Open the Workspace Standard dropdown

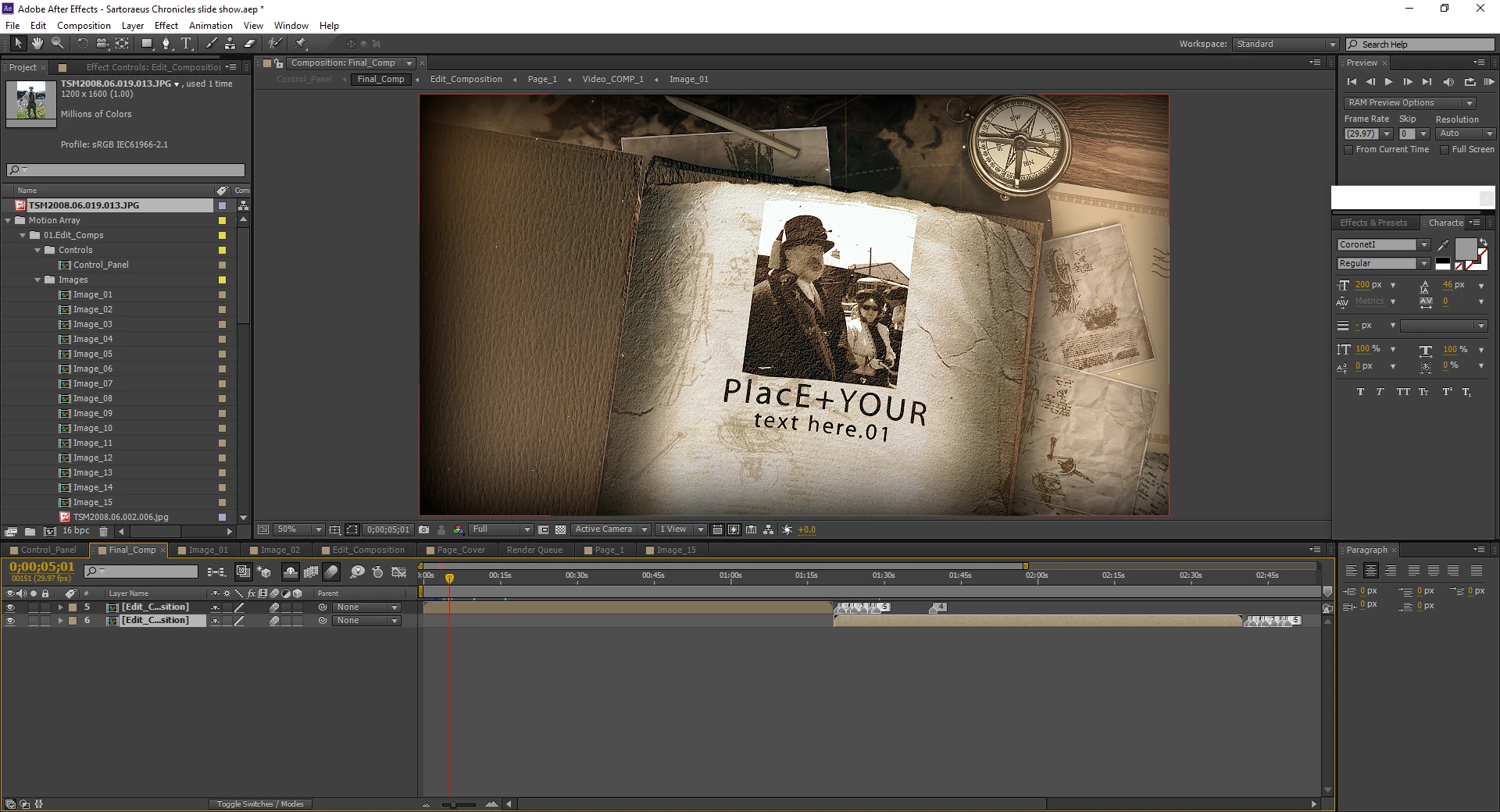[x=1286, y=45]
